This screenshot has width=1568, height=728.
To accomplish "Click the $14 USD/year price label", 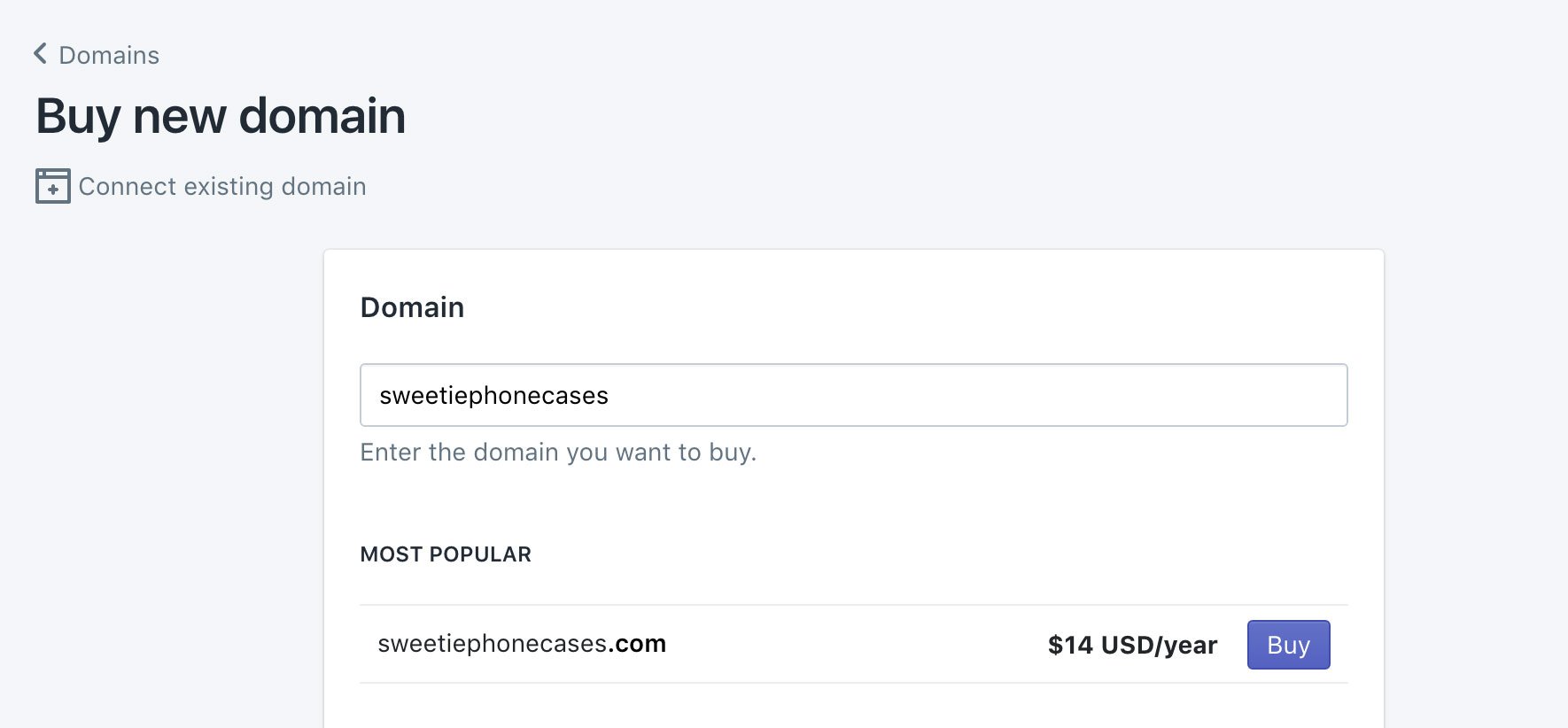I will (x=1132, y=645).
